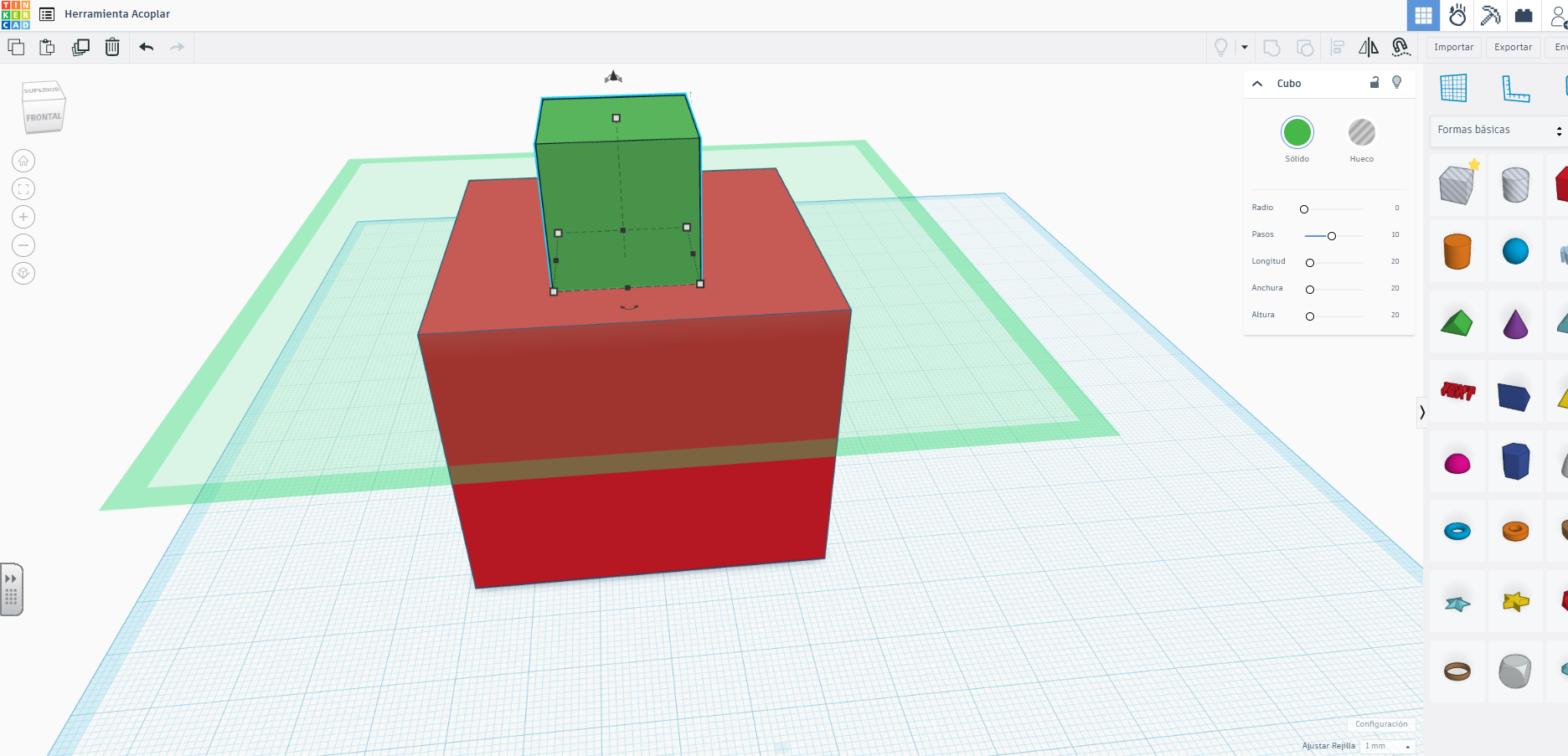Click the undo arrow icon
Screen dimensions: 1568x756
coord(147,48)
